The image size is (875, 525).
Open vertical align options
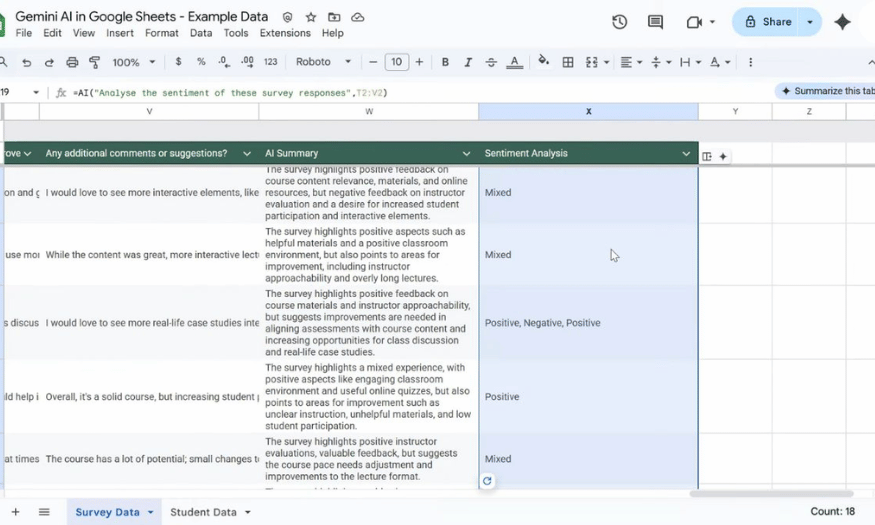(x=661, y=62)
